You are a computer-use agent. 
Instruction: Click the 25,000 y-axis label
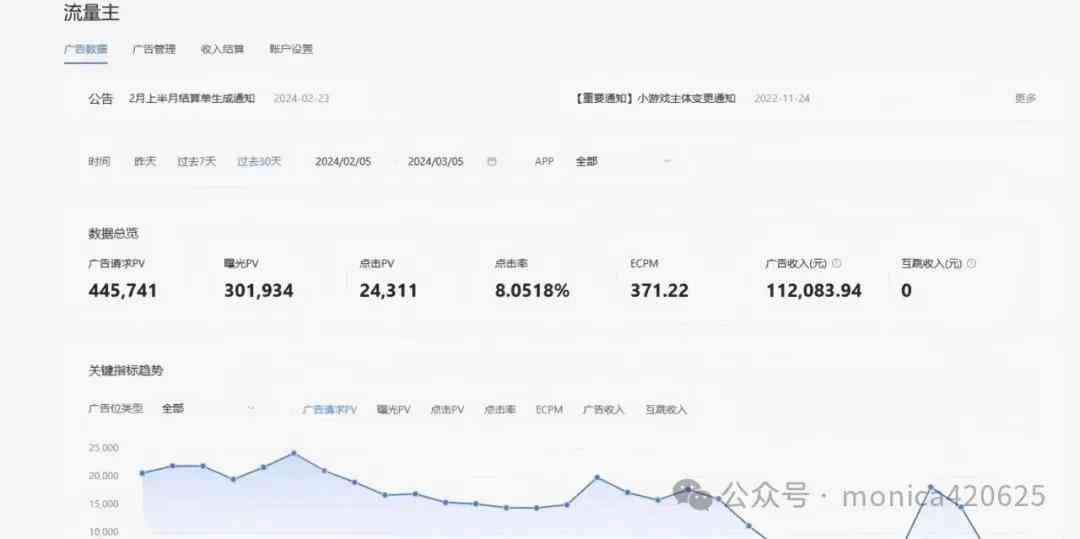(x=103, y=447)
